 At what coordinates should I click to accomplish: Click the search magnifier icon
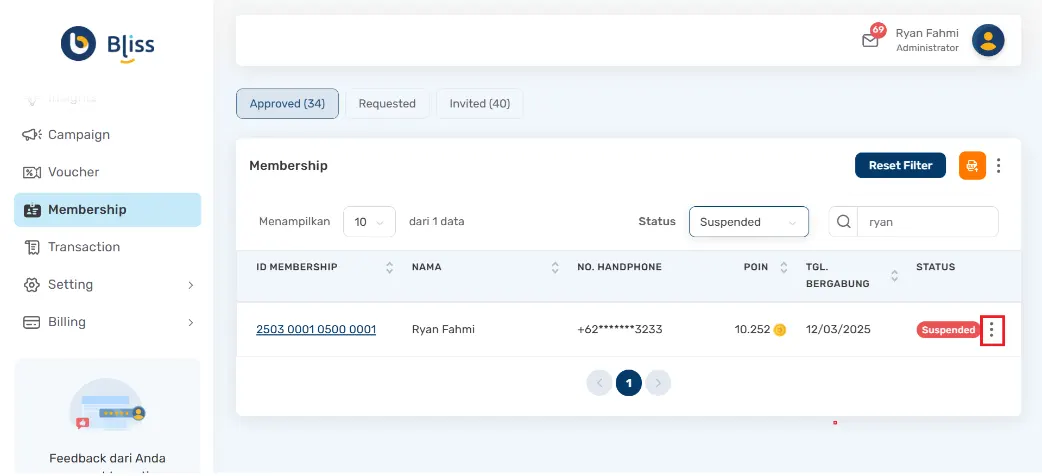pos(843,222)
